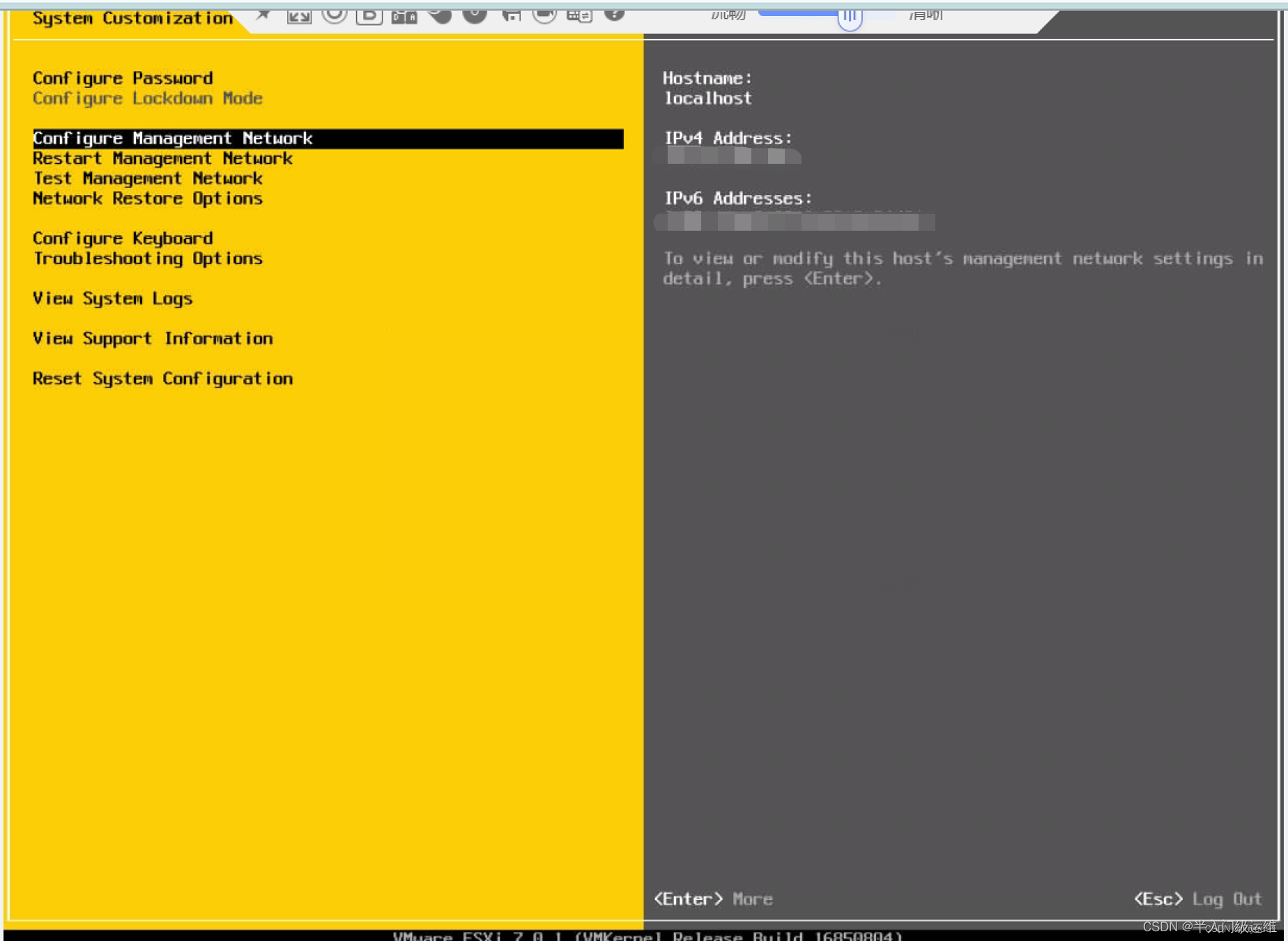Open the display monitor icon in the toolbar
This screenshot has height=941, width=1288.
pos(545,14)
